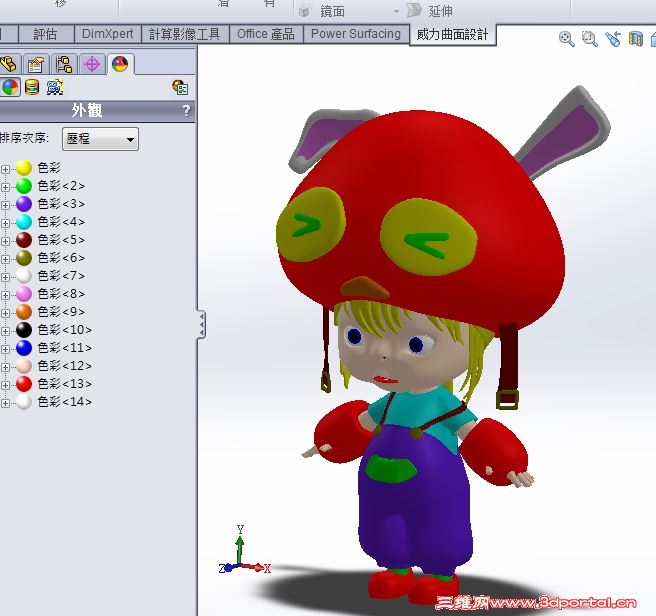Open the 排序次序 dropdown showing 歷程
Image resolution: width=656 pixels, height=616 pixels.
coord(100,139)
